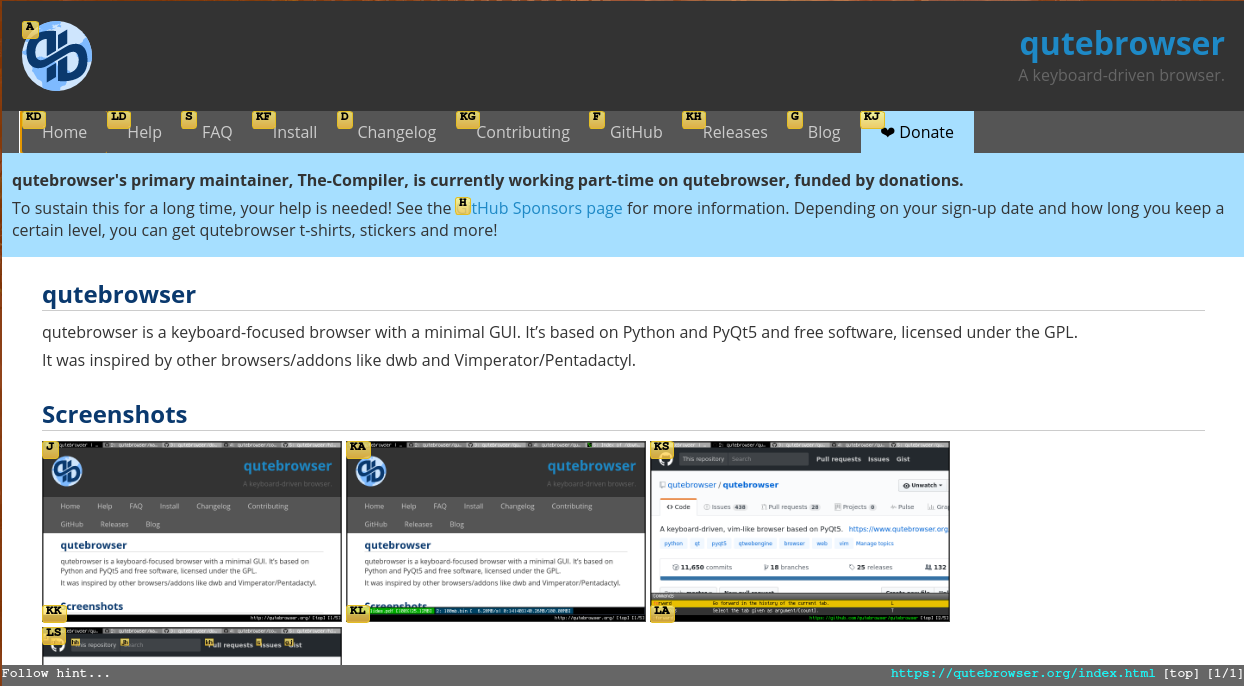Click the '[1/1]' tab count indicator
1244x686 pixels.
[1225, 674]
